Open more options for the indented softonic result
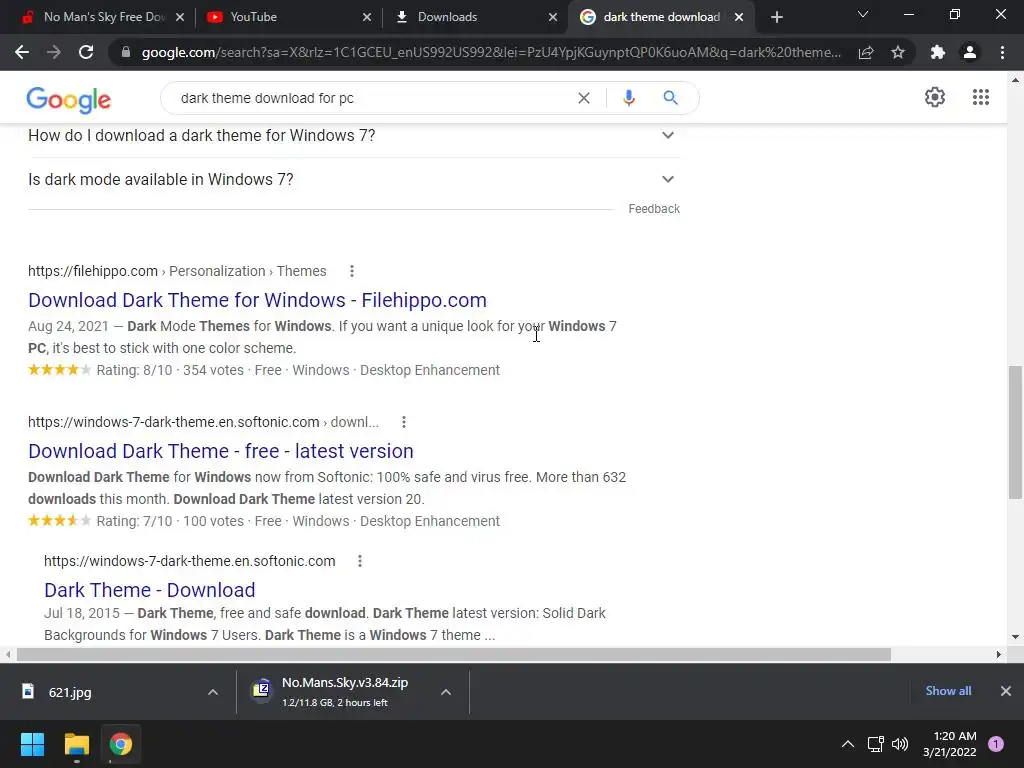The height and width of the screenshot is (768, 1024). click(360, 561)
